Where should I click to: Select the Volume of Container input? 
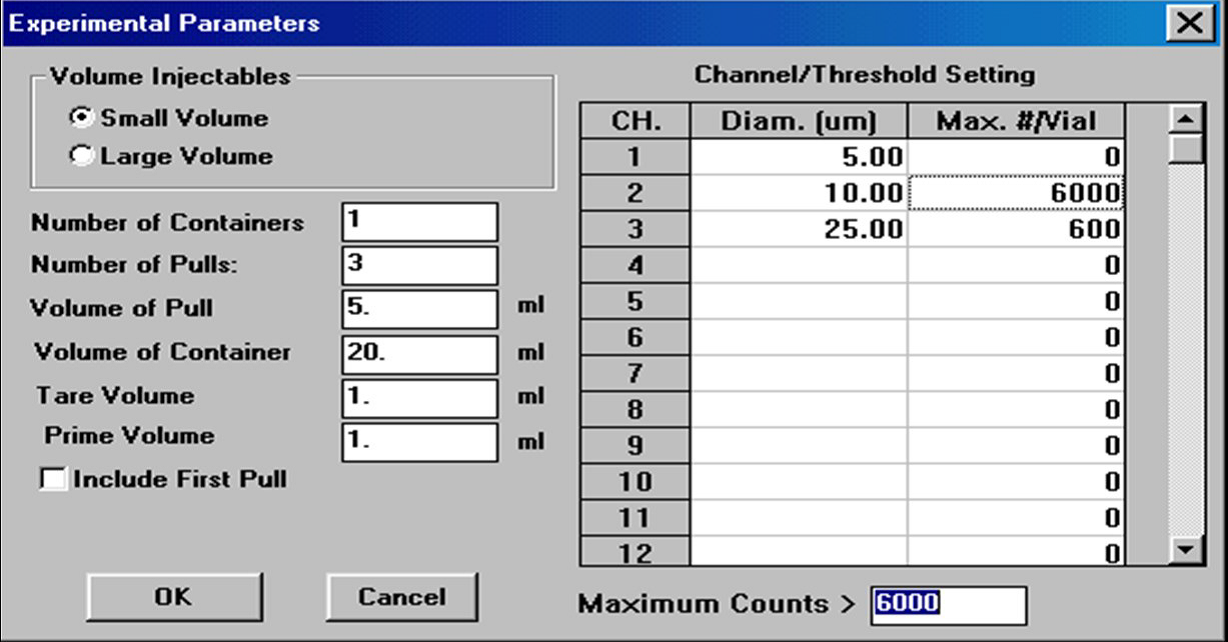(419, 353)
